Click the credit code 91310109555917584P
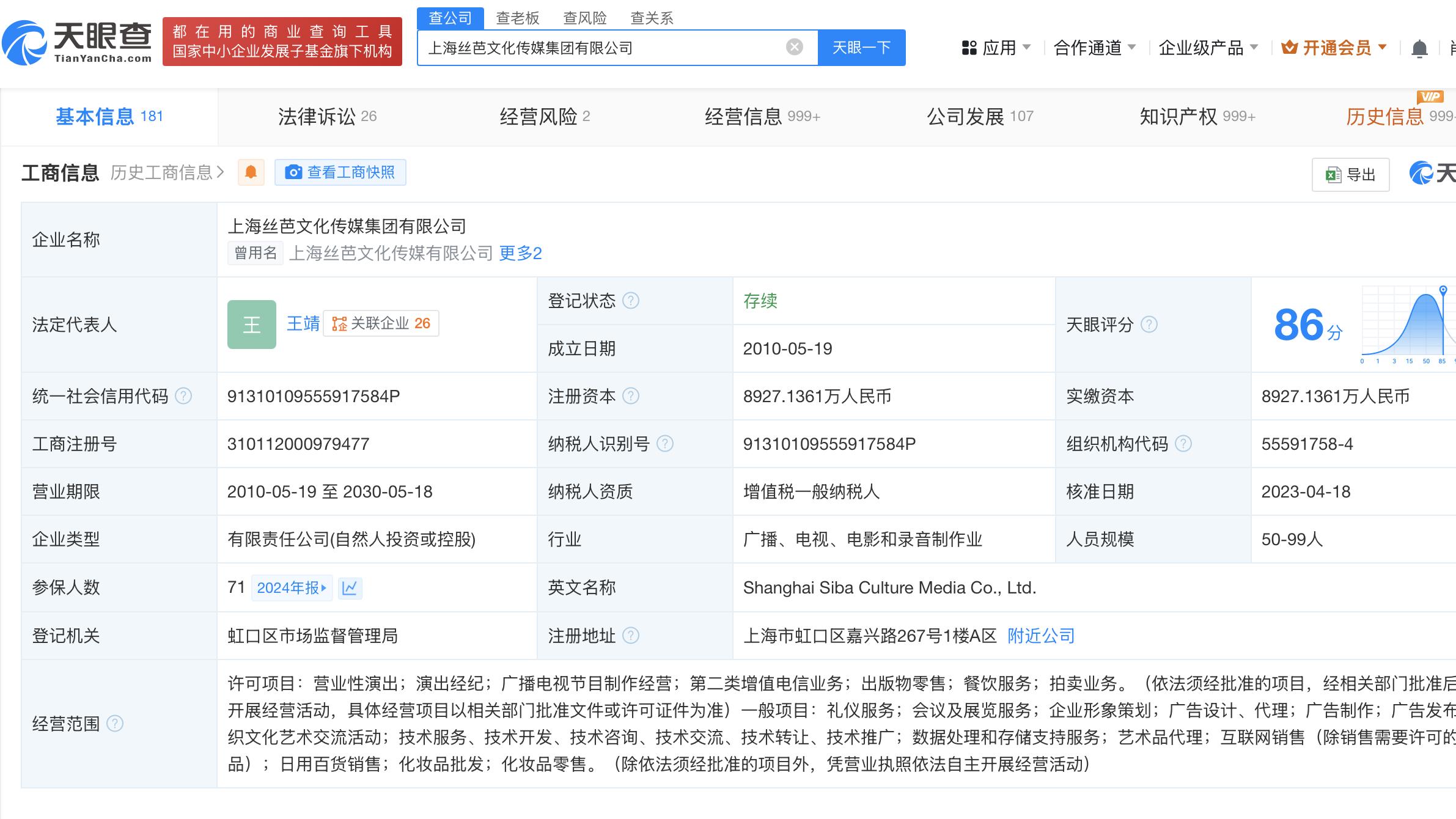The width and height of the screenshot is (1456, 819). point(314,396)
